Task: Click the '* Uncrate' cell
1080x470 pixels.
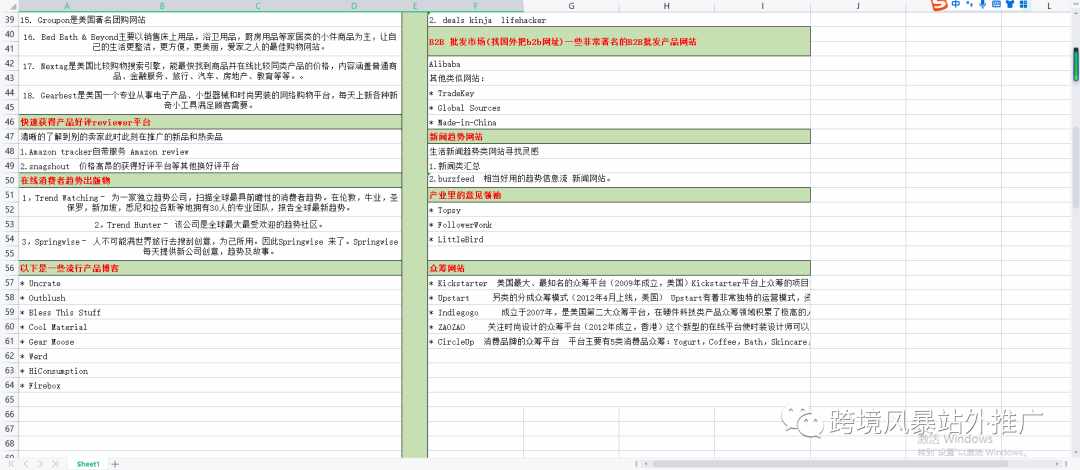Action: coord(210,283)
